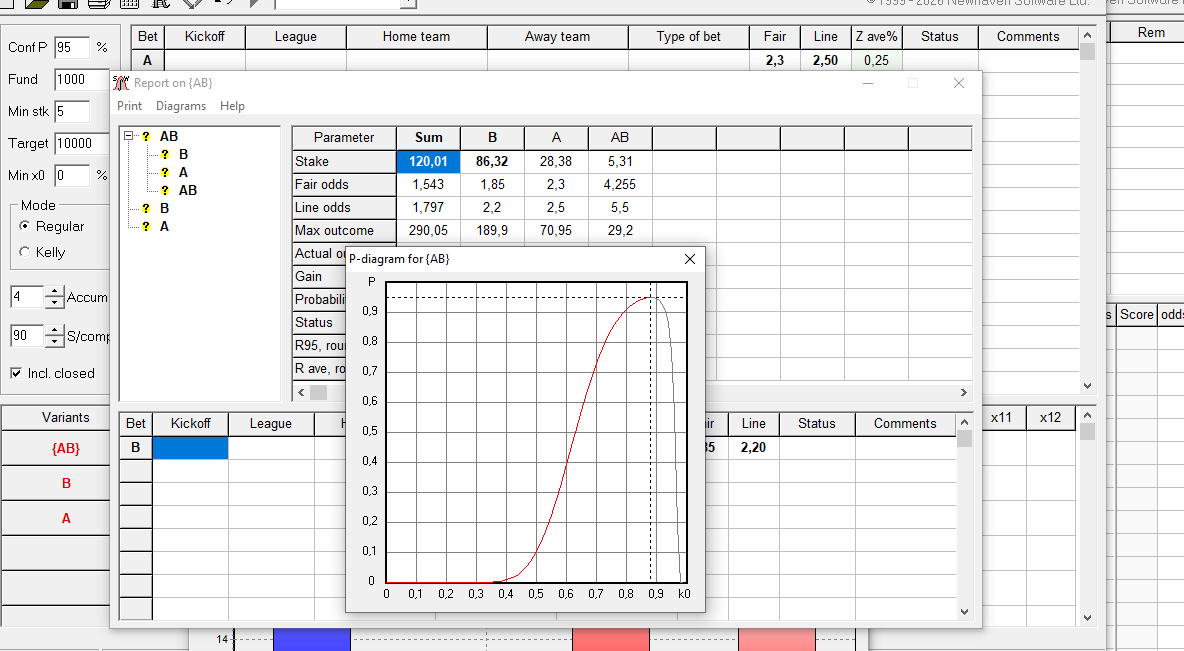Close the Report on {AB} window
The height and width of the screenshot is (651, 1184).
959,83
